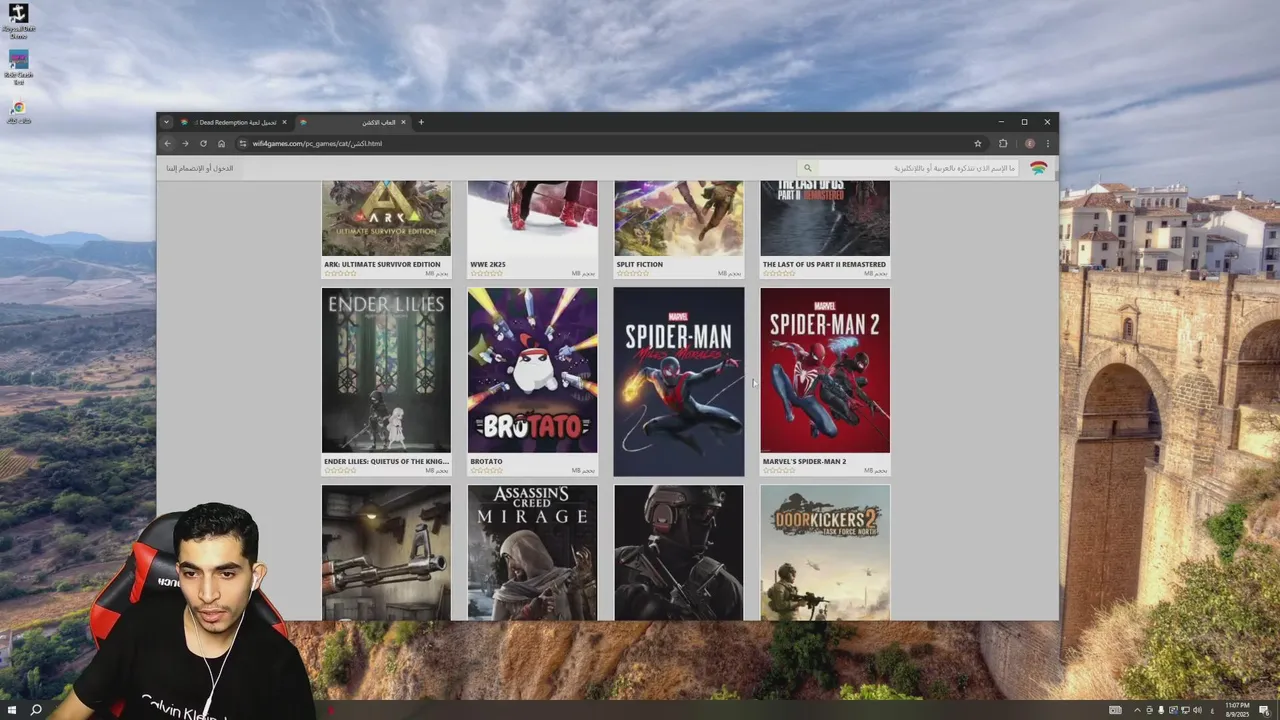
Task: Open the rifle game cover beside Assassin's Creed
Action: [386, 552]
